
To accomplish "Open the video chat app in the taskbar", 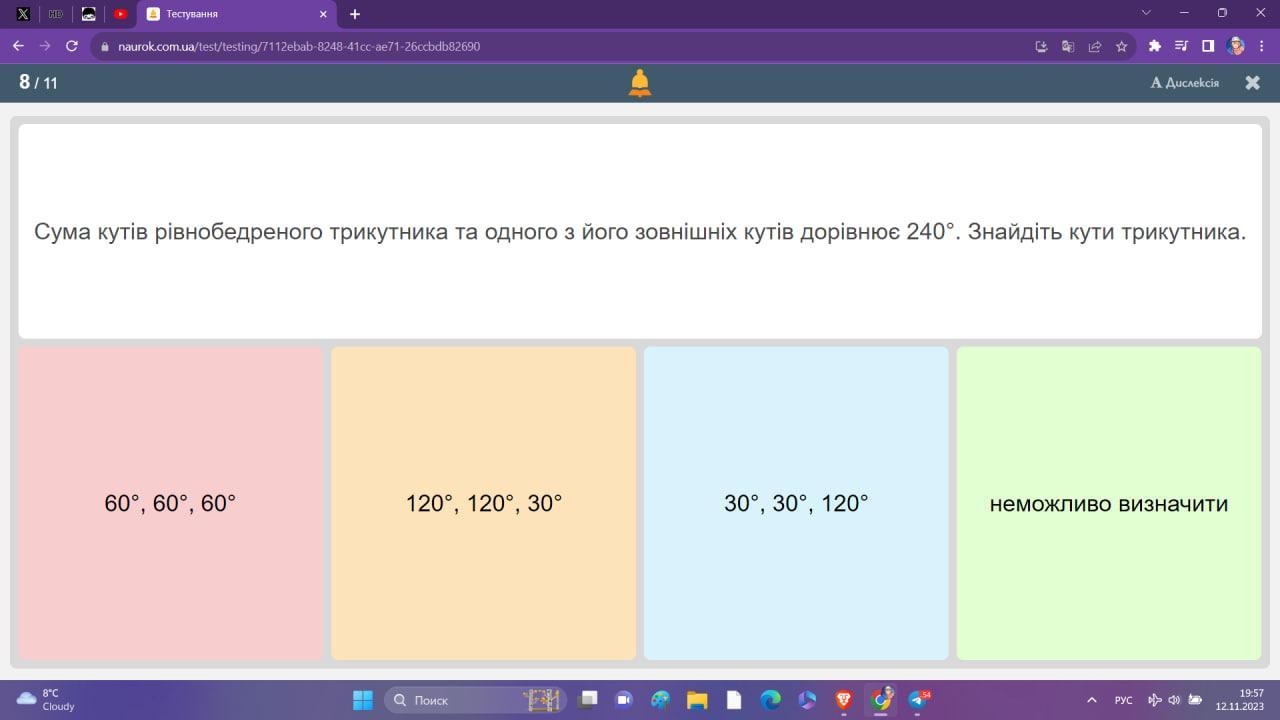I will tap(624, 700).
